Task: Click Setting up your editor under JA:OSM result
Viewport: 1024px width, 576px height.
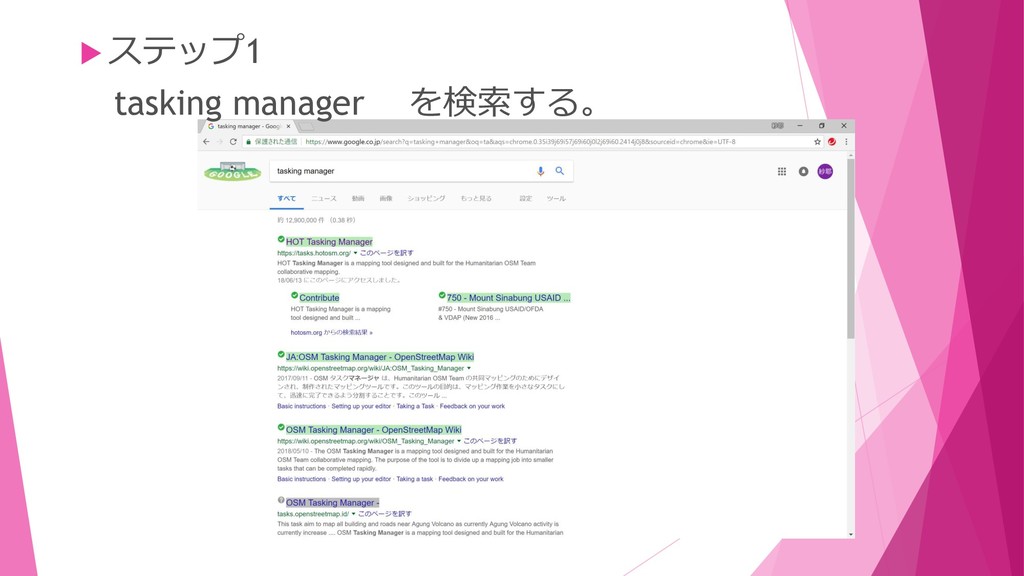Action: coord(361,406)
